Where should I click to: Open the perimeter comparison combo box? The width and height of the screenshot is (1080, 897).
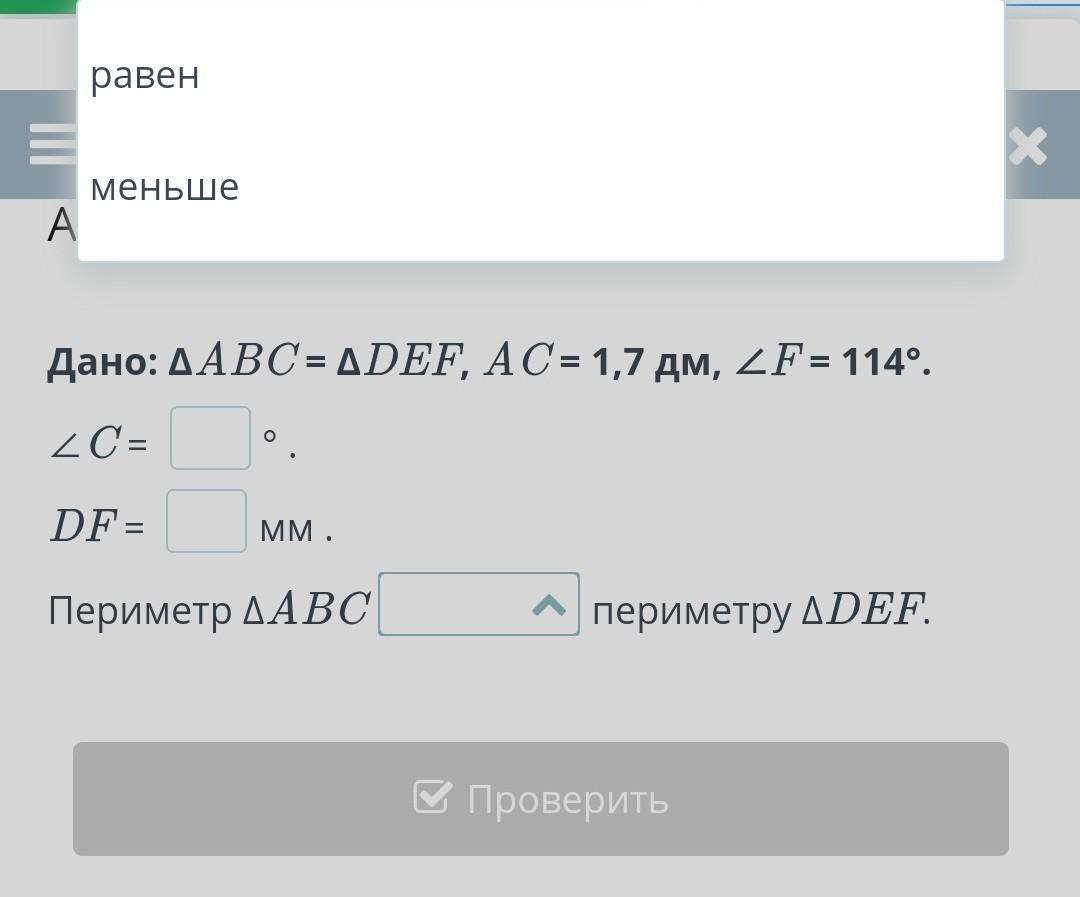click(x=479, y=604)
